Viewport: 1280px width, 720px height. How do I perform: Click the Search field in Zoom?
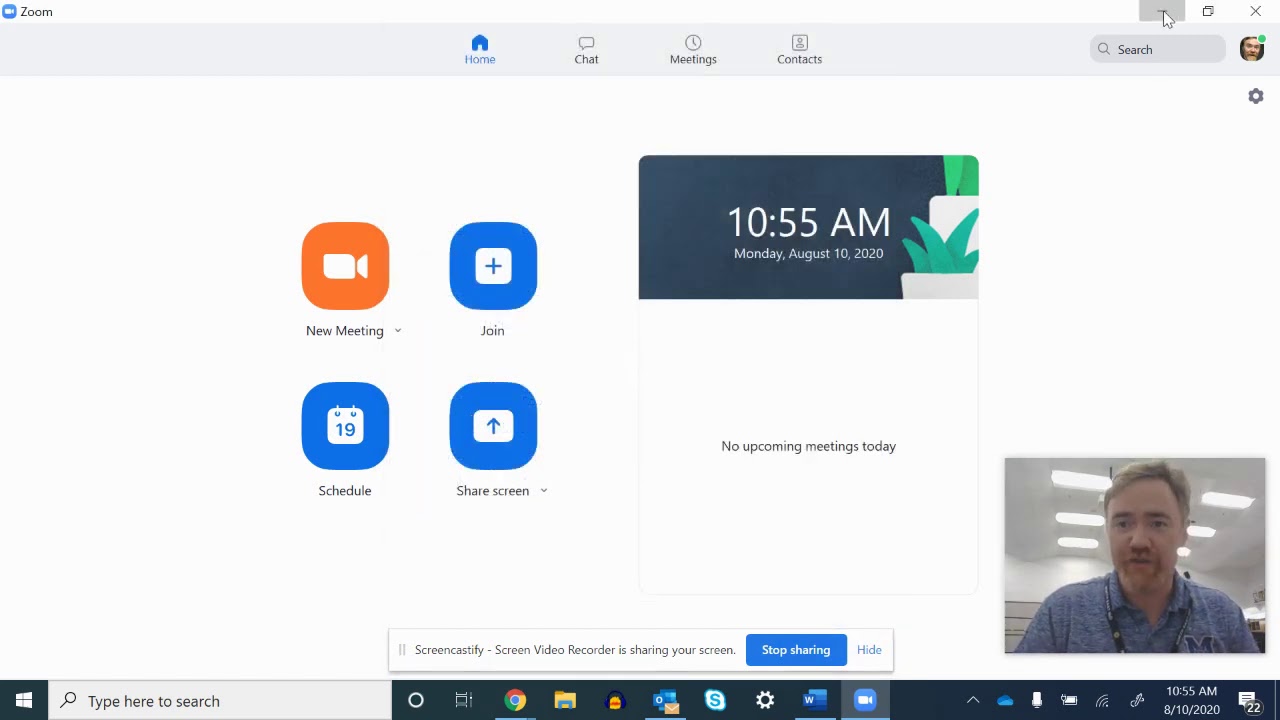point(1158,49)
